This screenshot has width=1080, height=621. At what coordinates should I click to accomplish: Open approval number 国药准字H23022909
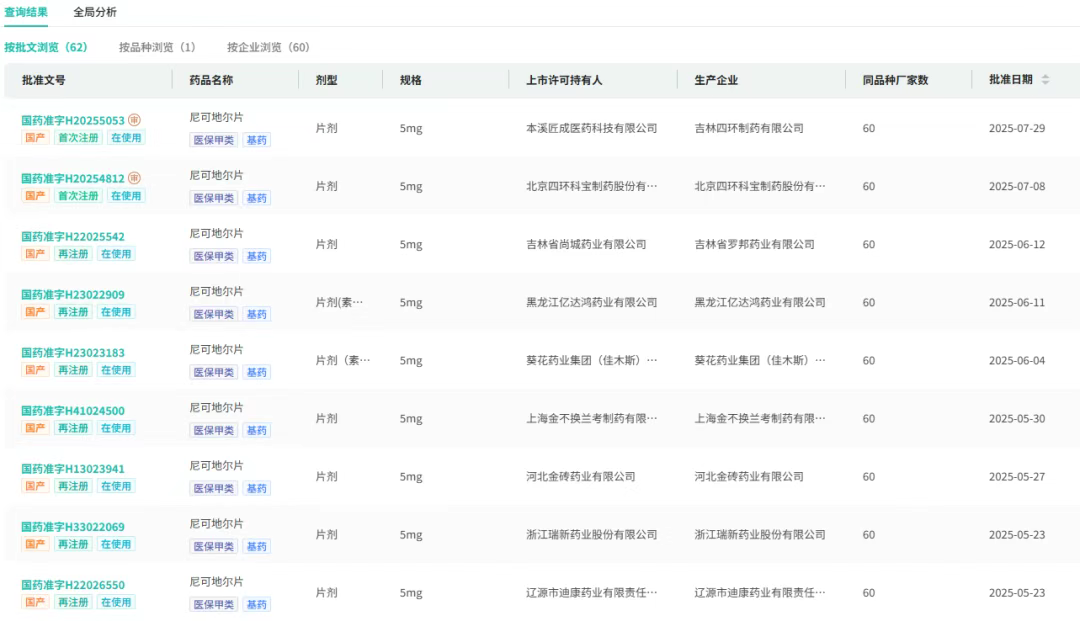tap(73, 295)
